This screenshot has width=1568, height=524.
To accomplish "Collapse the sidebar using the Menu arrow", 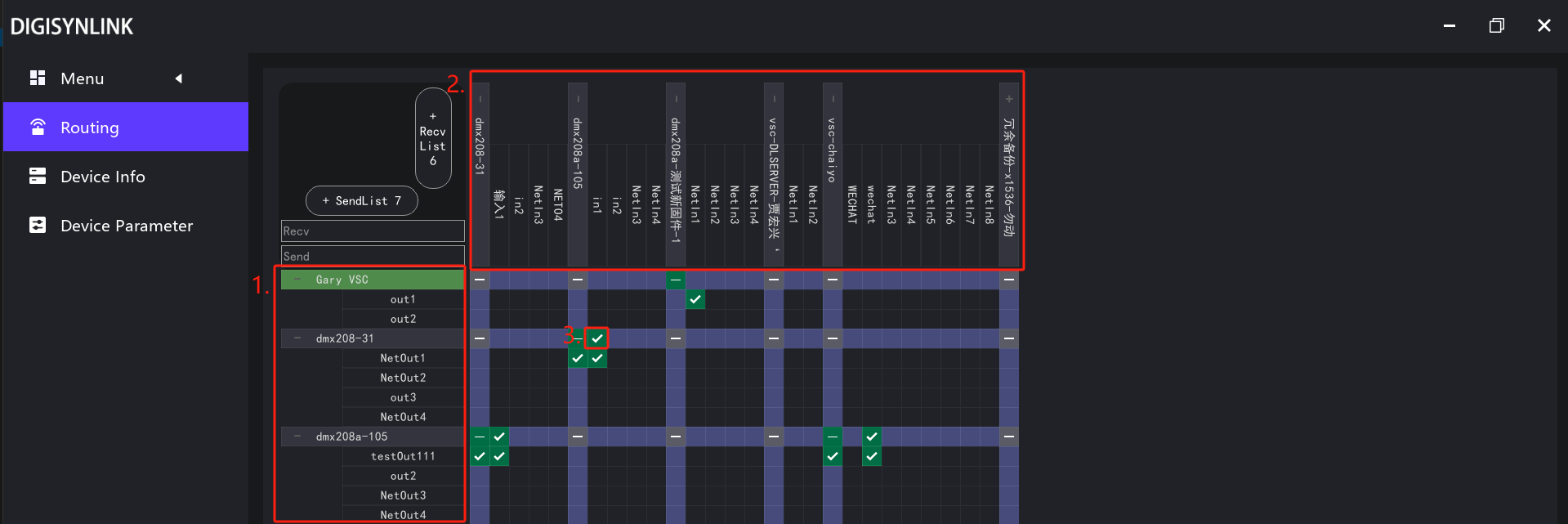I will (x=178, y=78).
